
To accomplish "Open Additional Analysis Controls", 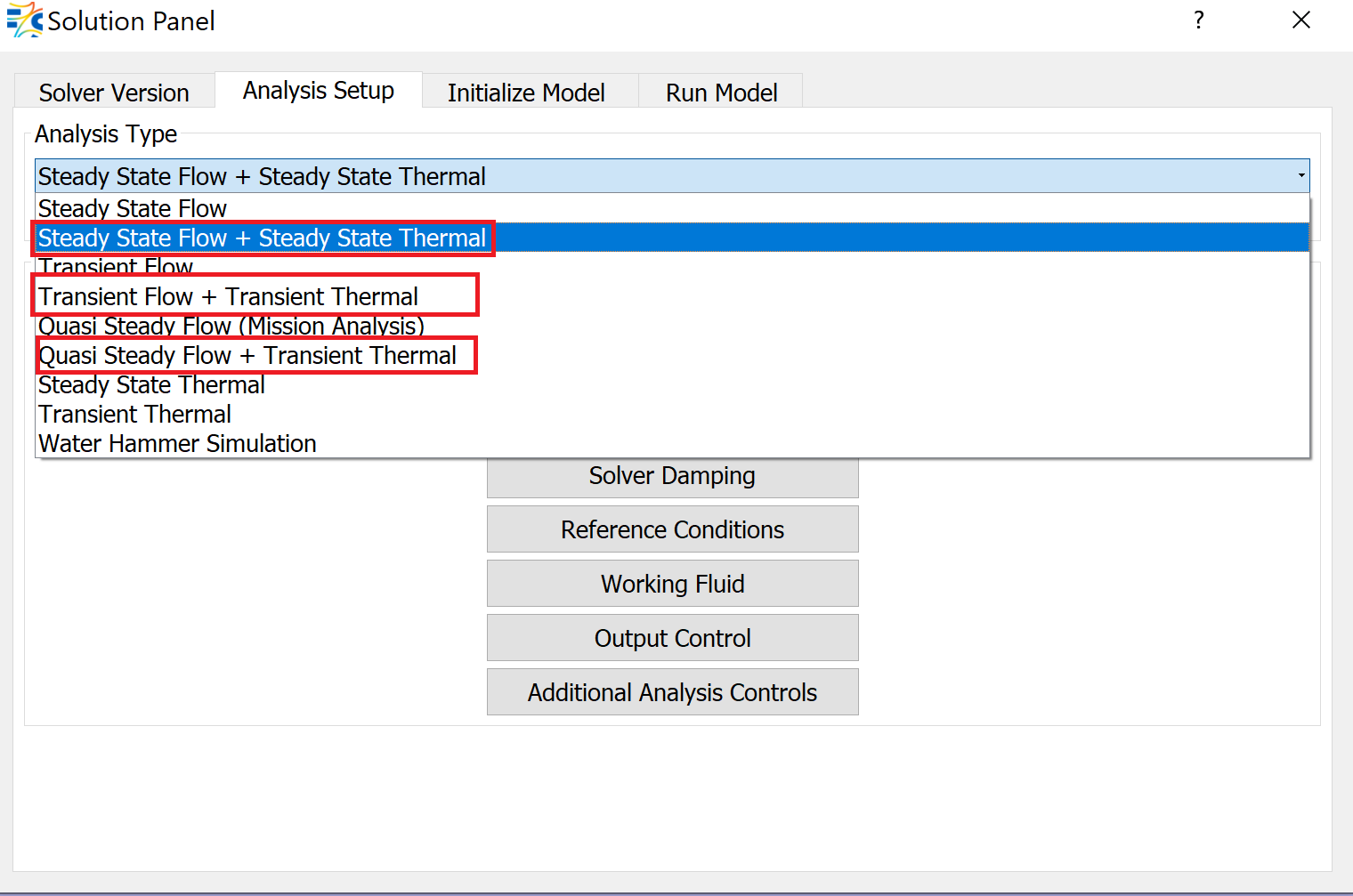I will pos(672,692).
